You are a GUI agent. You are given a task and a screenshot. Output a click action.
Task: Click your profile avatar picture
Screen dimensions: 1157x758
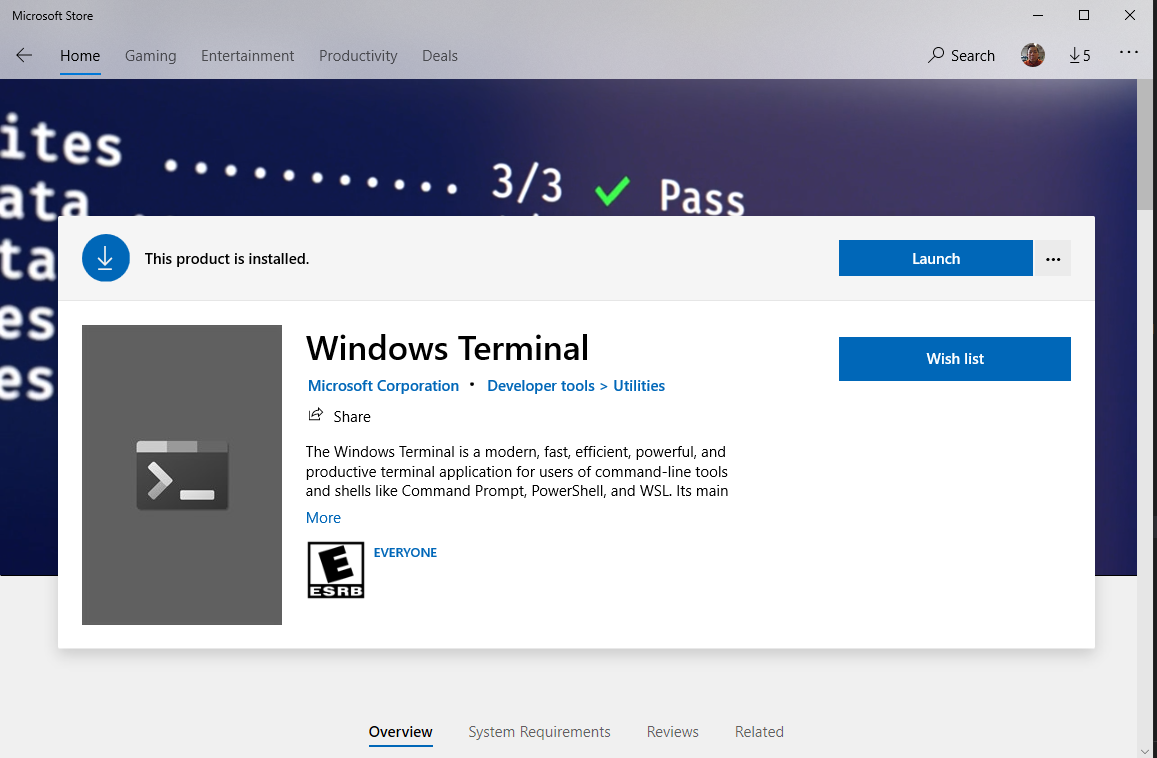click(x=1032, y=55)
